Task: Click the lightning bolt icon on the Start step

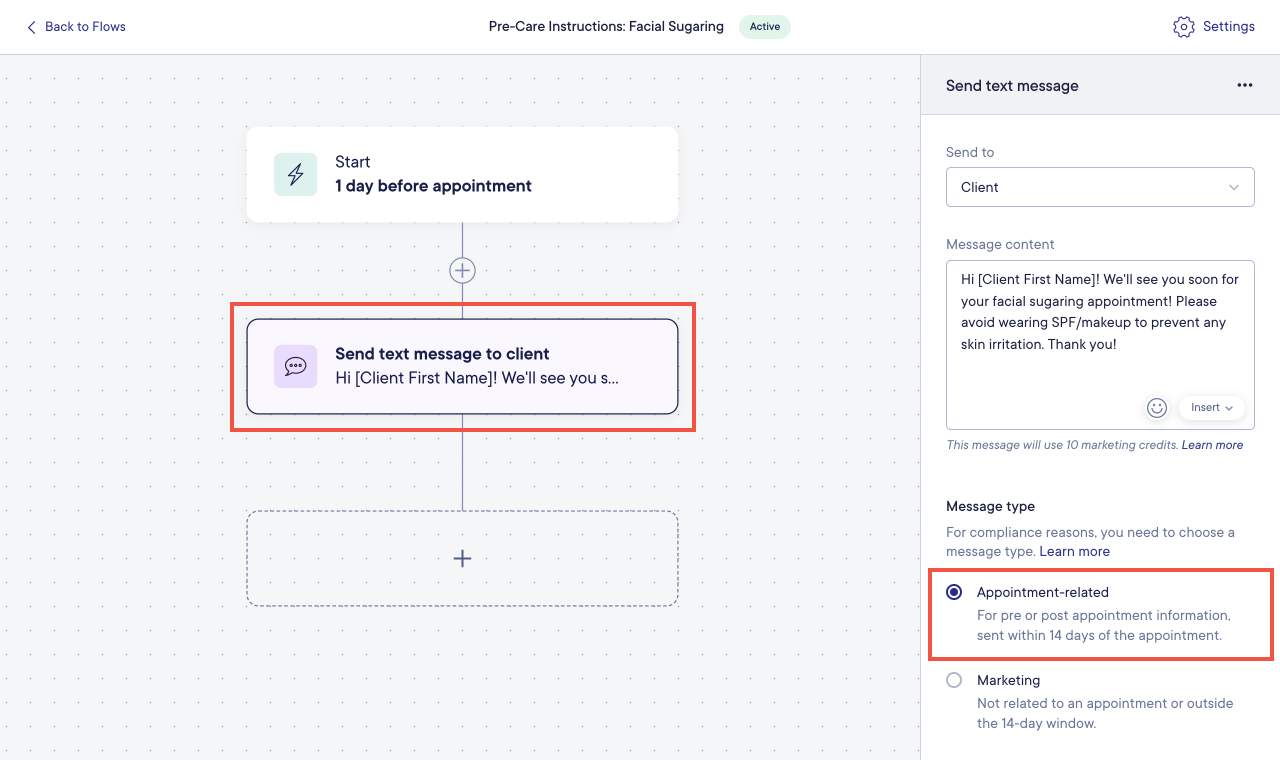Action: point(295,174)
